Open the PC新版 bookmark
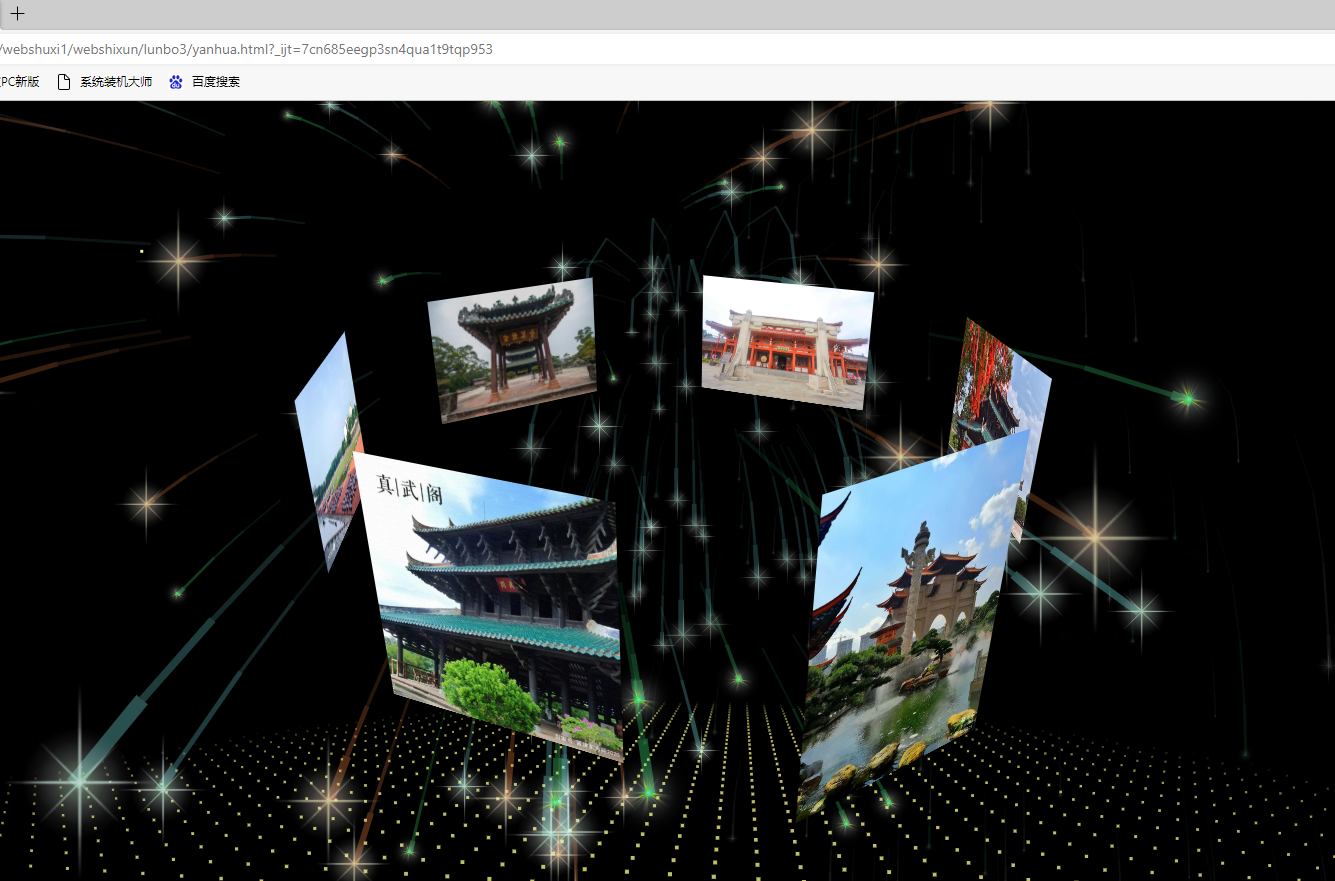 (x=20, y=82)
